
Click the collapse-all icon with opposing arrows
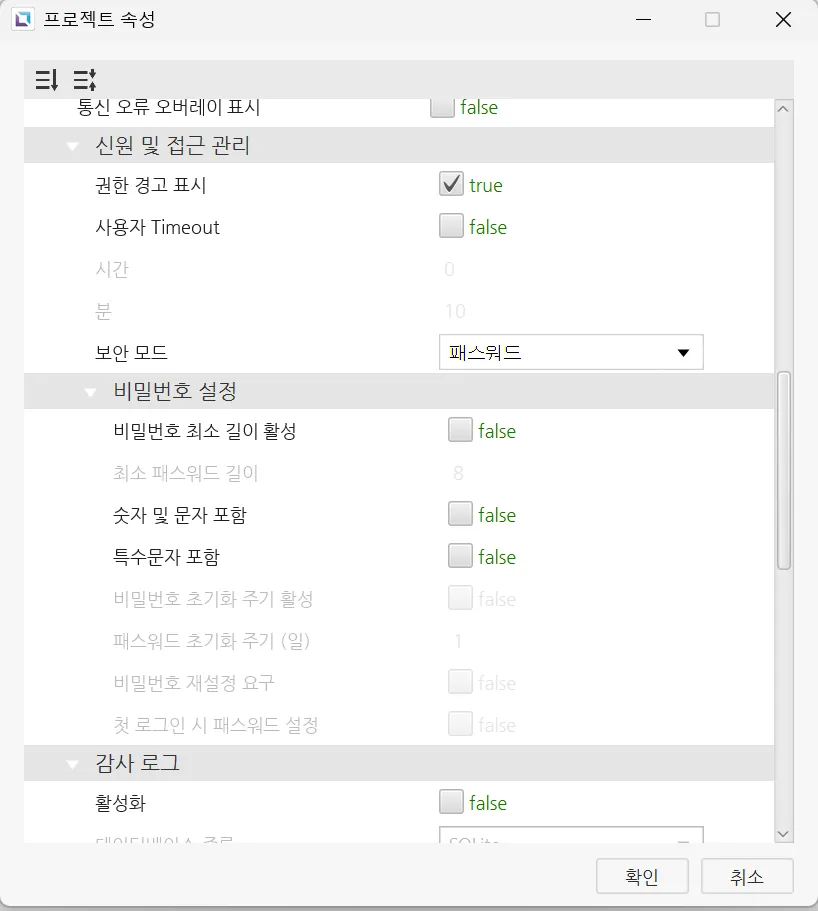[x=84, y=79]
